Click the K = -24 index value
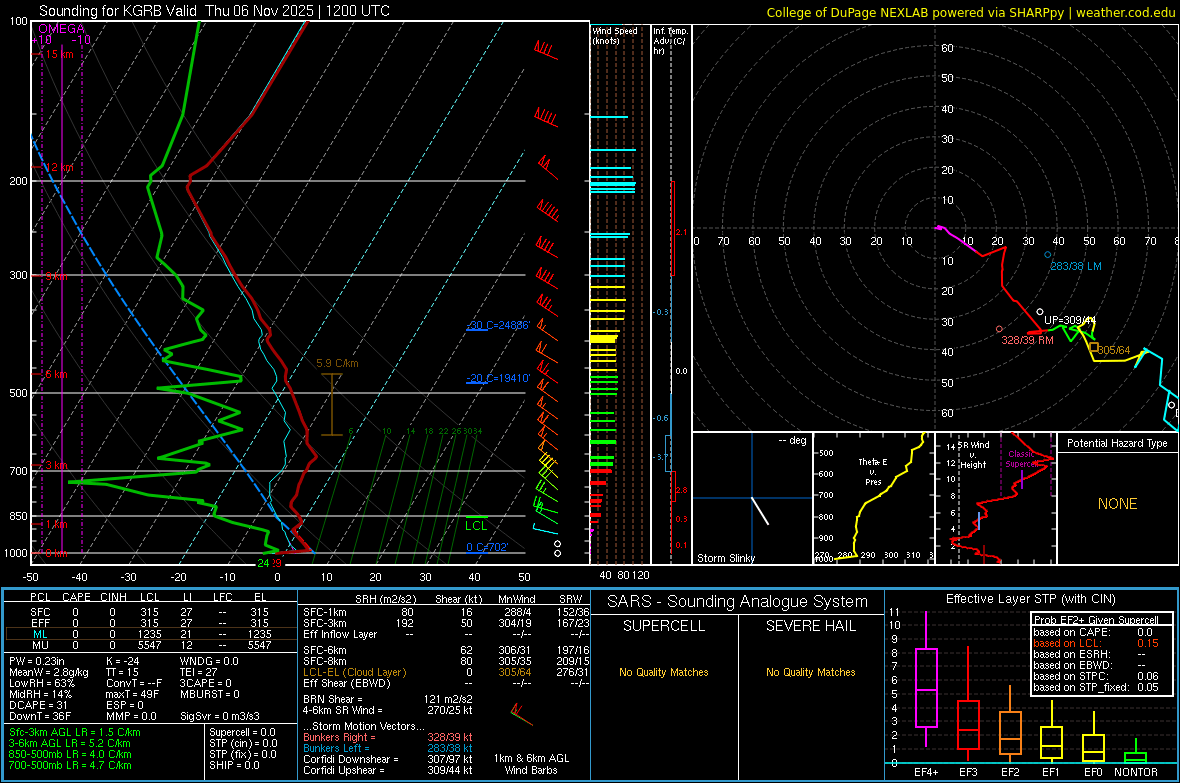Viewport: 1180px width, 783px height. 123,661
